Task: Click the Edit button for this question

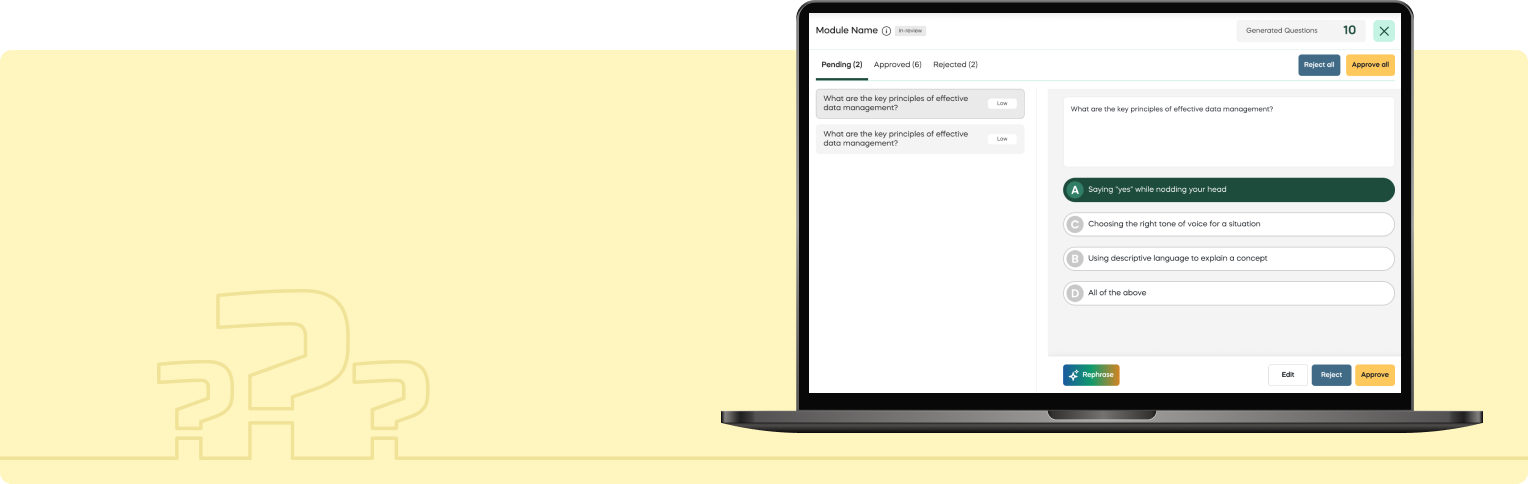Action: 1287,375
